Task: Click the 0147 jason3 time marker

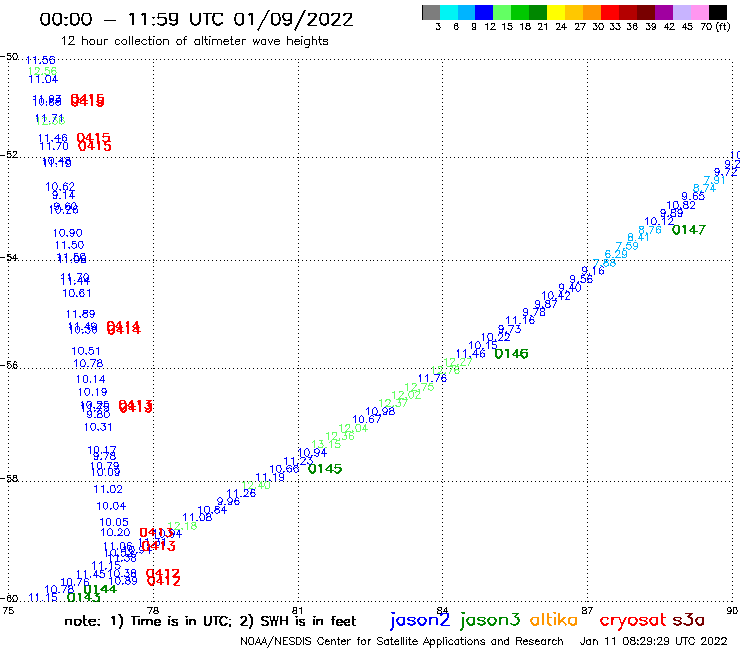Action: (689, 230)
